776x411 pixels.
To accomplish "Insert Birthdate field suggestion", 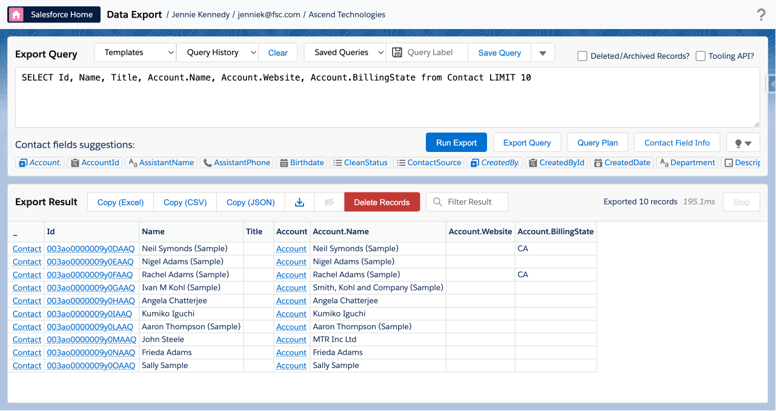I will tap(302, 162).
